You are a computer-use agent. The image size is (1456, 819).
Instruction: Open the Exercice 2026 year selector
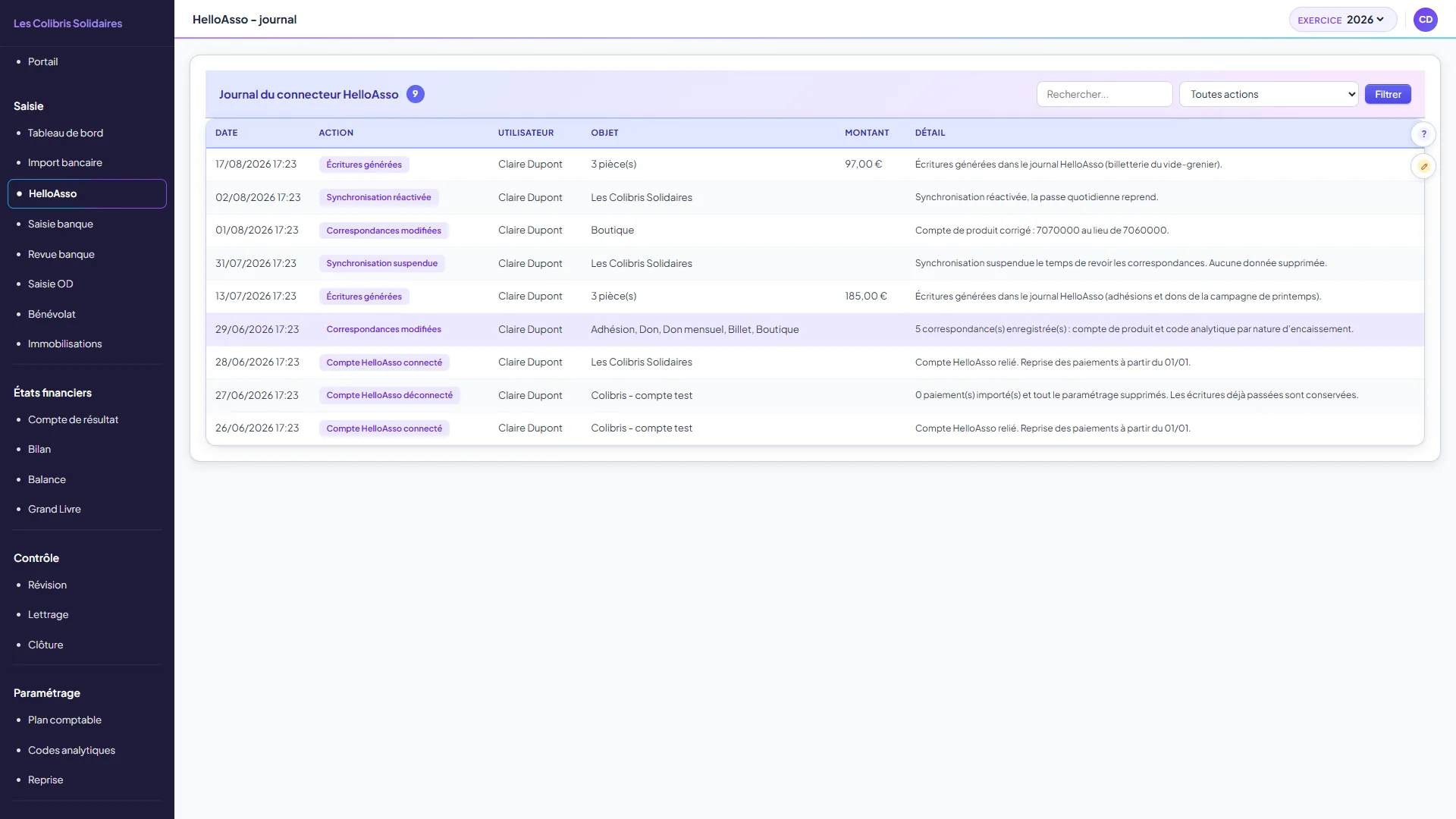tap(1342, 20)
